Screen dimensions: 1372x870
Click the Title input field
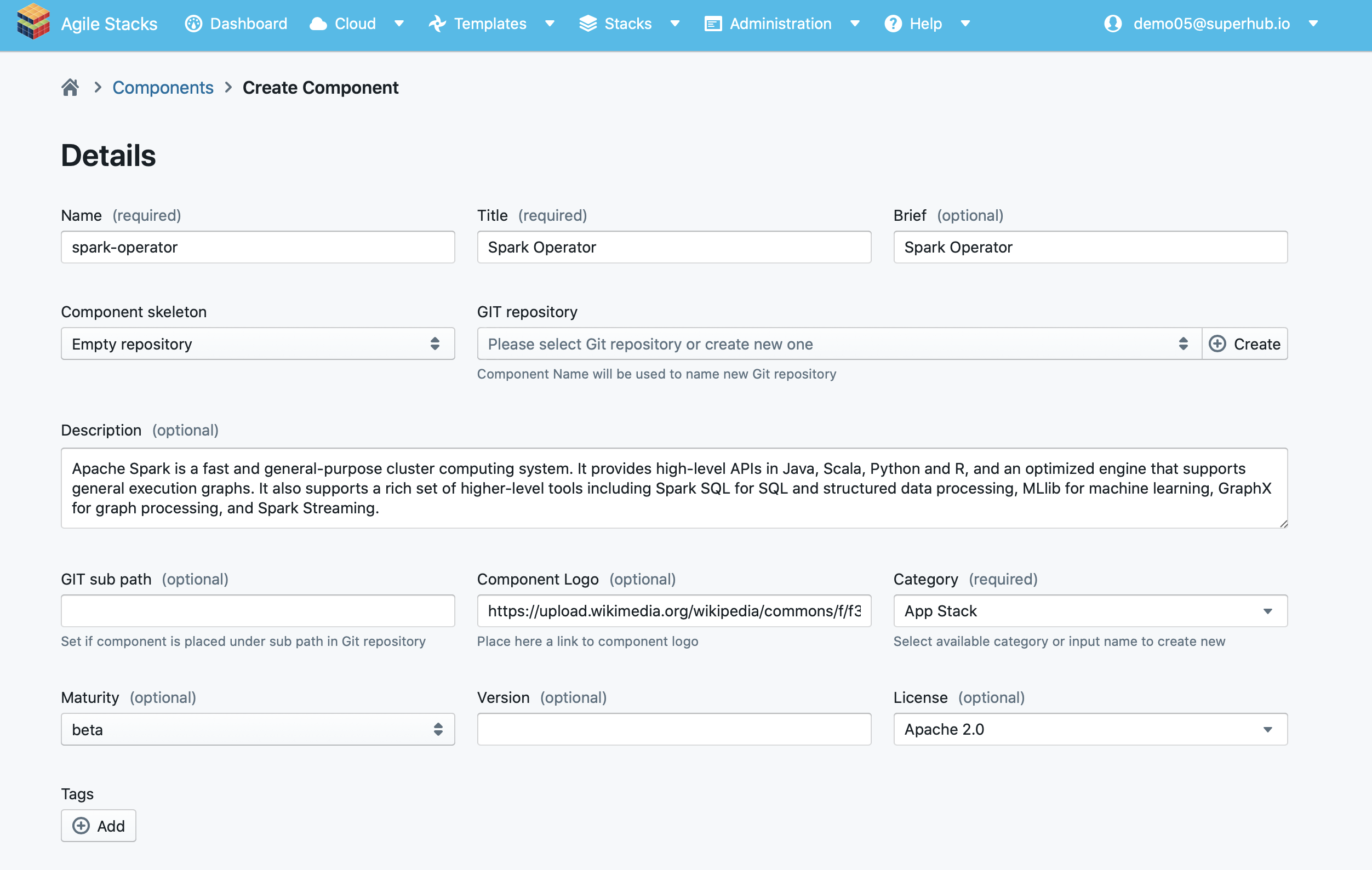(x=674, y=247)
